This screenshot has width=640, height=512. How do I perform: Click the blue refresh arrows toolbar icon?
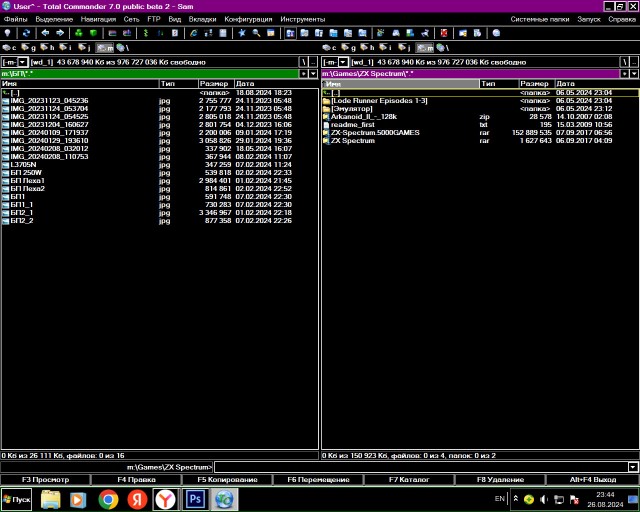click(x=27, y=33)
